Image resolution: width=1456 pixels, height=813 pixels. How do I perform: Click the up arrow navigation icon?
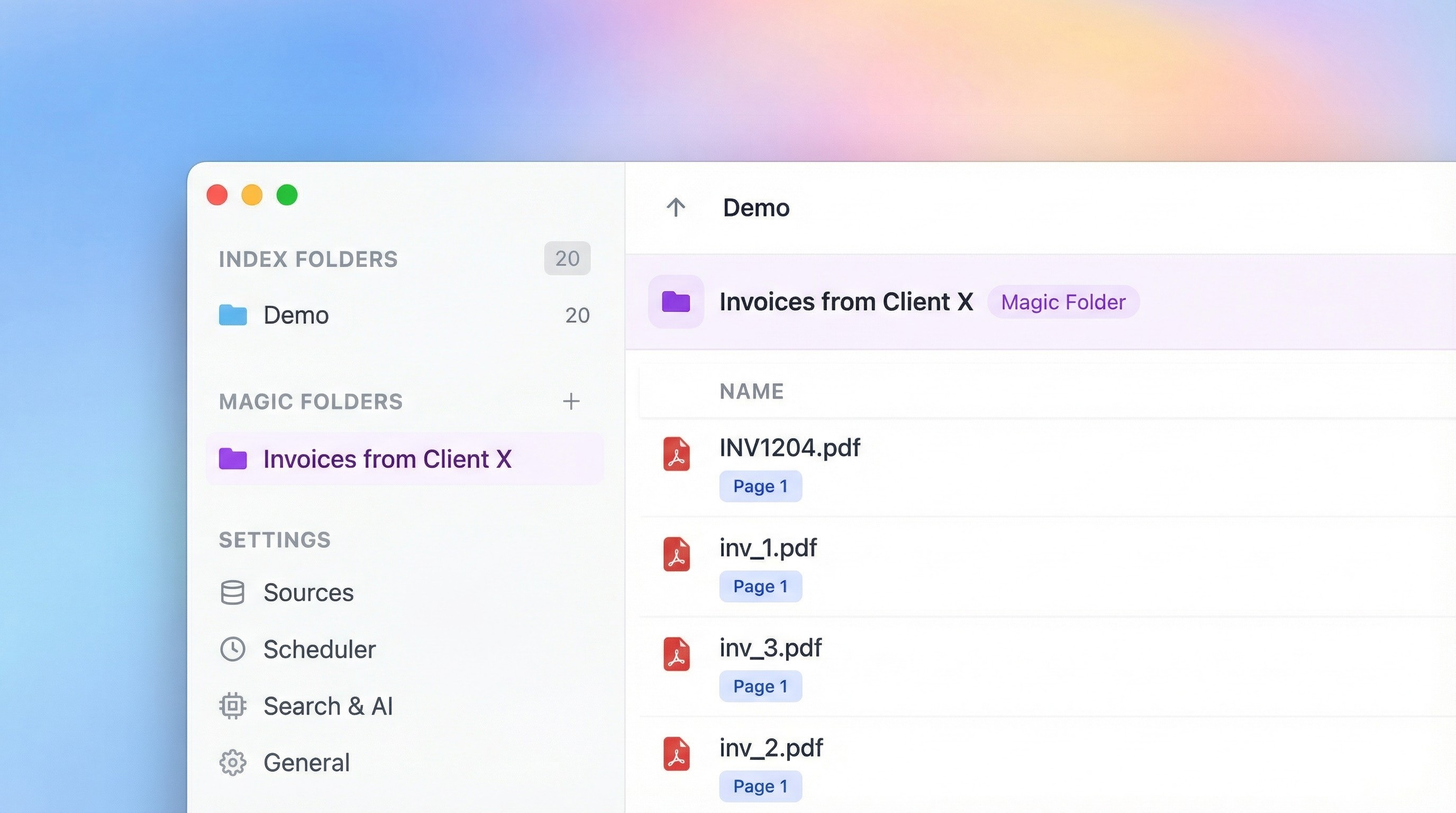676,207
